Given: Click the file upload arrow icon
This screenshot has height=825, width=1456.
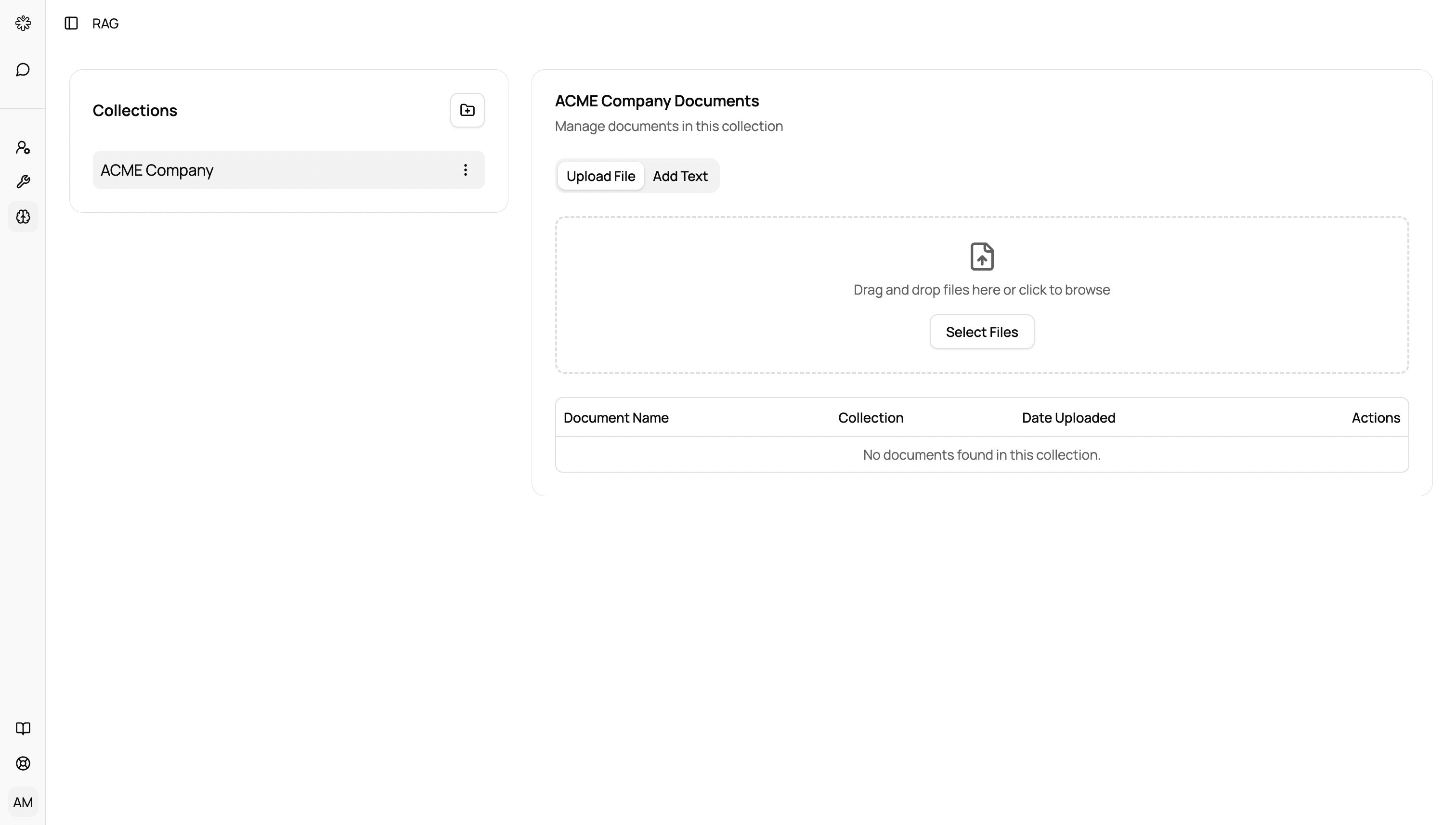Looking at the screenshot, I should coord(981,257).
